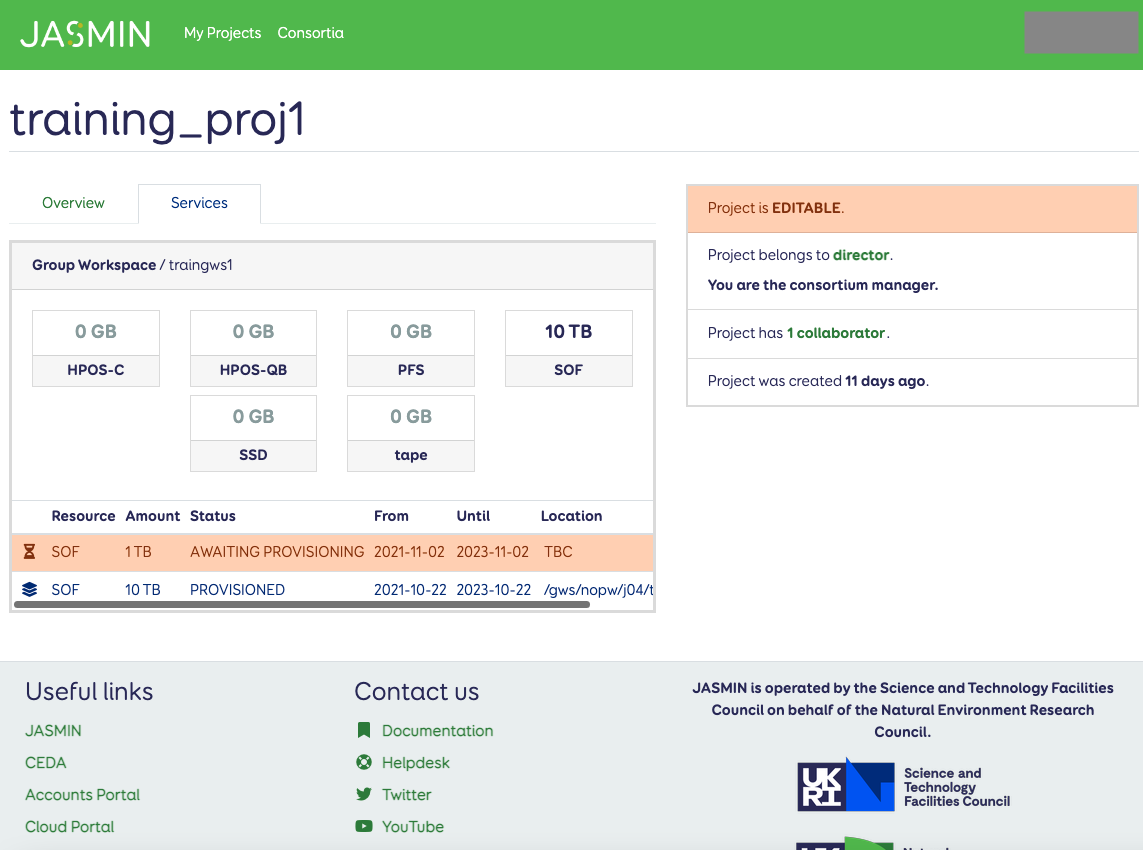
Task: Click the TBC location cell
Action: coord(558,552)
